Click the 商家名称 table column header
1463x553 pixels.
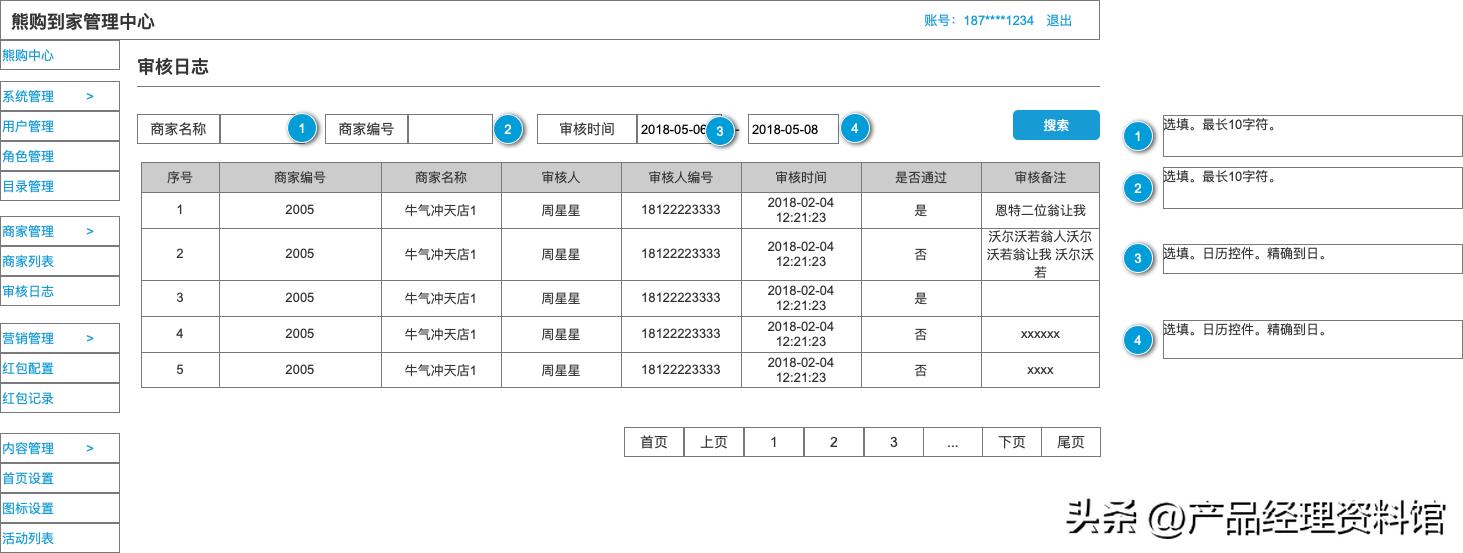(x=441, y=178)
